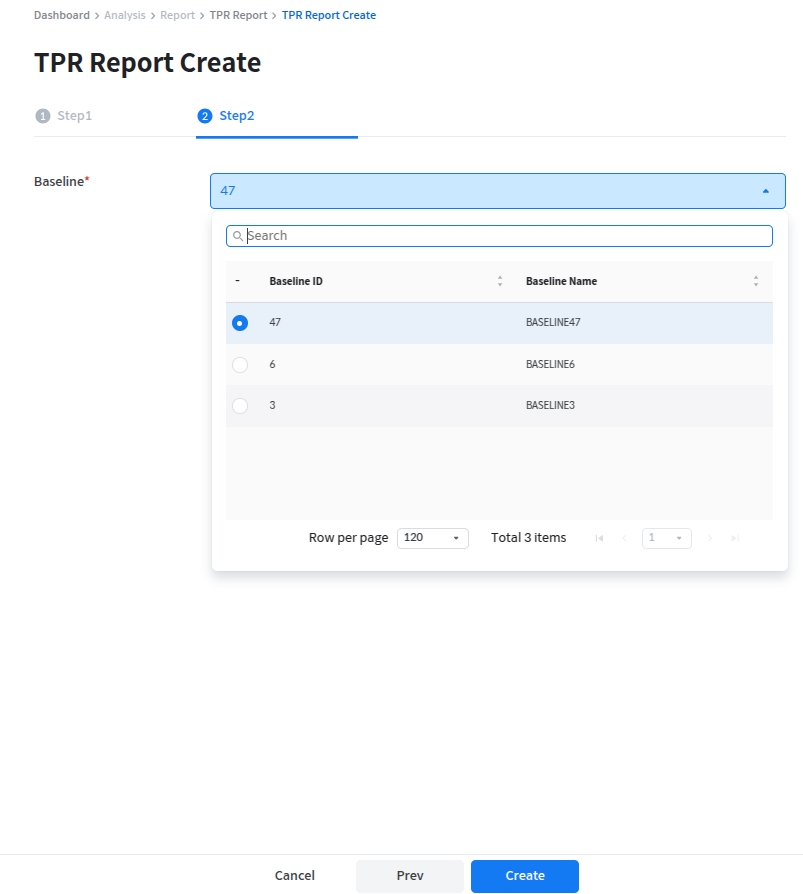The image size is (803, 894).
Task: Open Row per page dropdown
Action: click(432, 538)
